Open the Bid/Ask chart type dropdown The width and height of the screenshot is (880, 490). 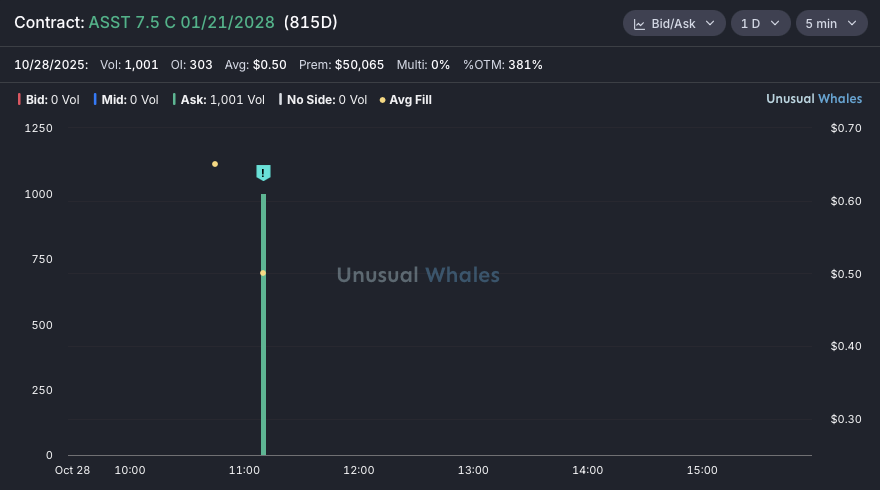click(674, 24)
